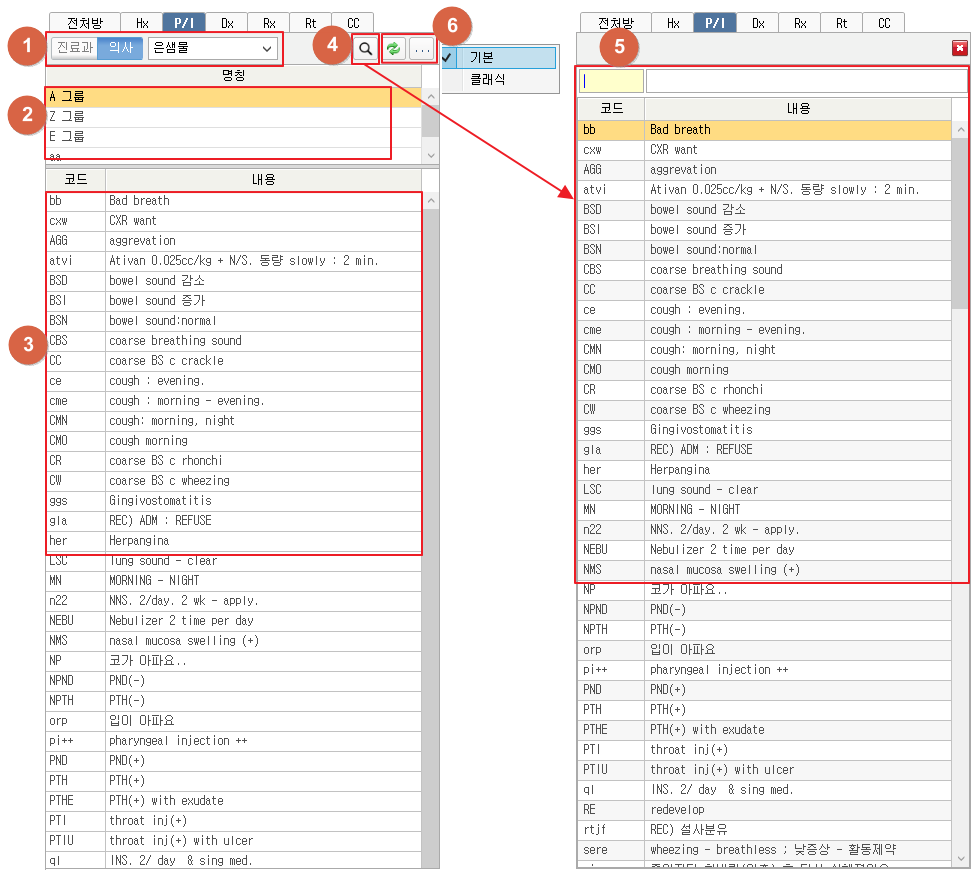Toggle to 진료과 mode

click(74, 48)
